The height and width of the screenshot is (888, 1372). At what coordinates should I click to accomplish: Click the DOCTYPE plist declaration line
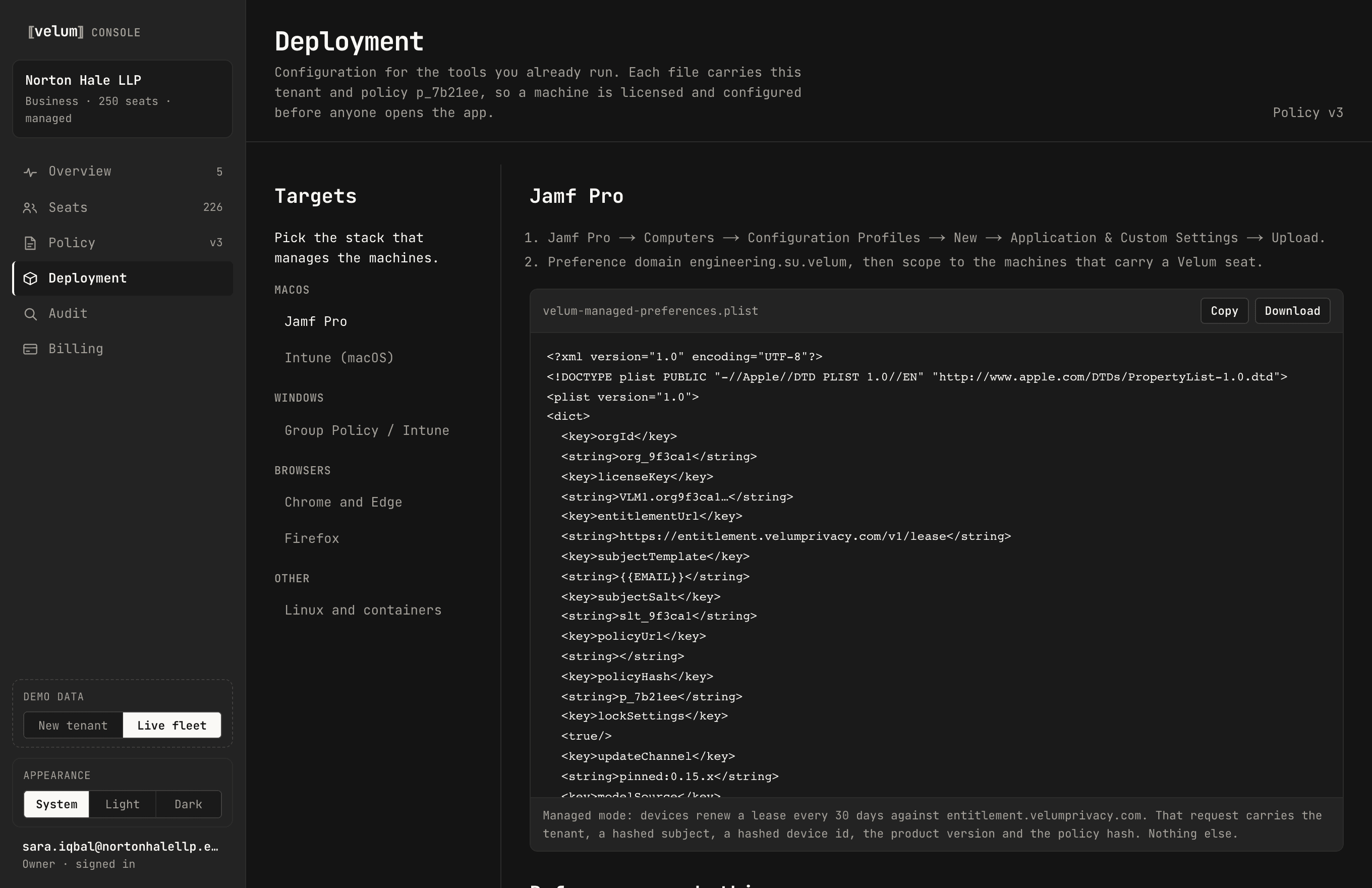click(917, 377)
